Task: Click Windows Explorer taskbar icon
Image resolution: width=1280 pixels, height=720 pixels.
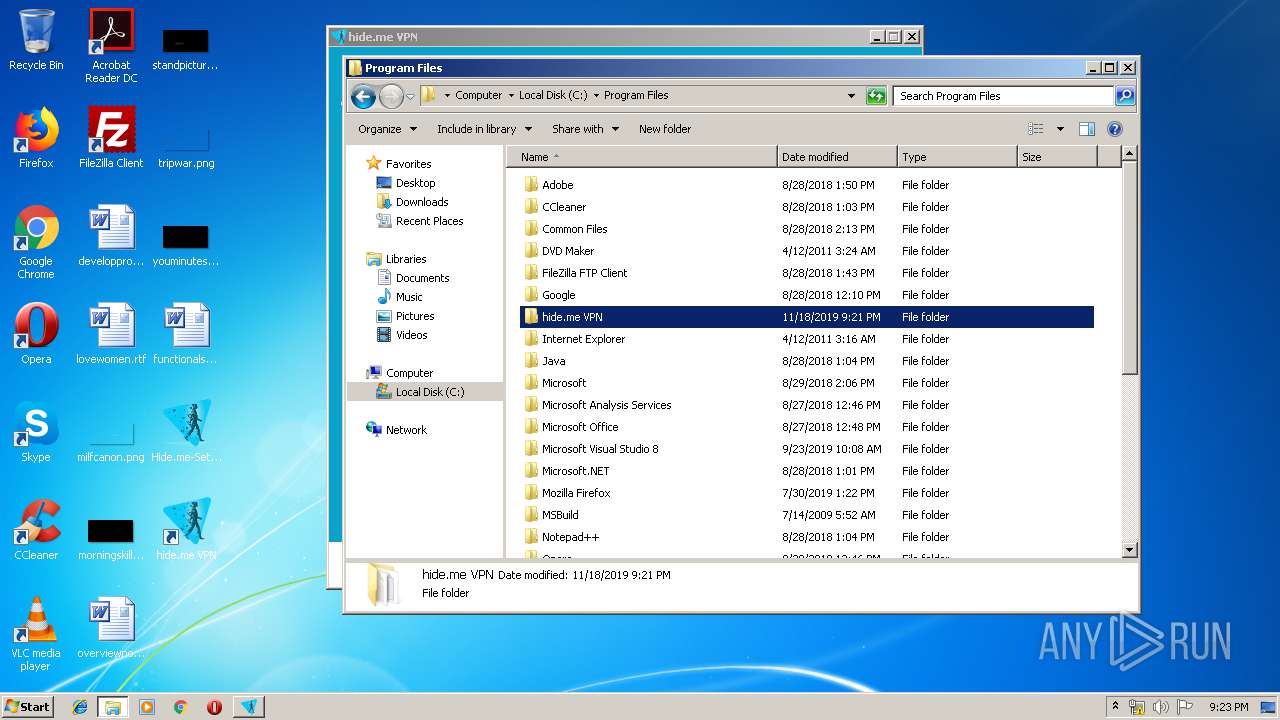Action: [x=113, y=707]
